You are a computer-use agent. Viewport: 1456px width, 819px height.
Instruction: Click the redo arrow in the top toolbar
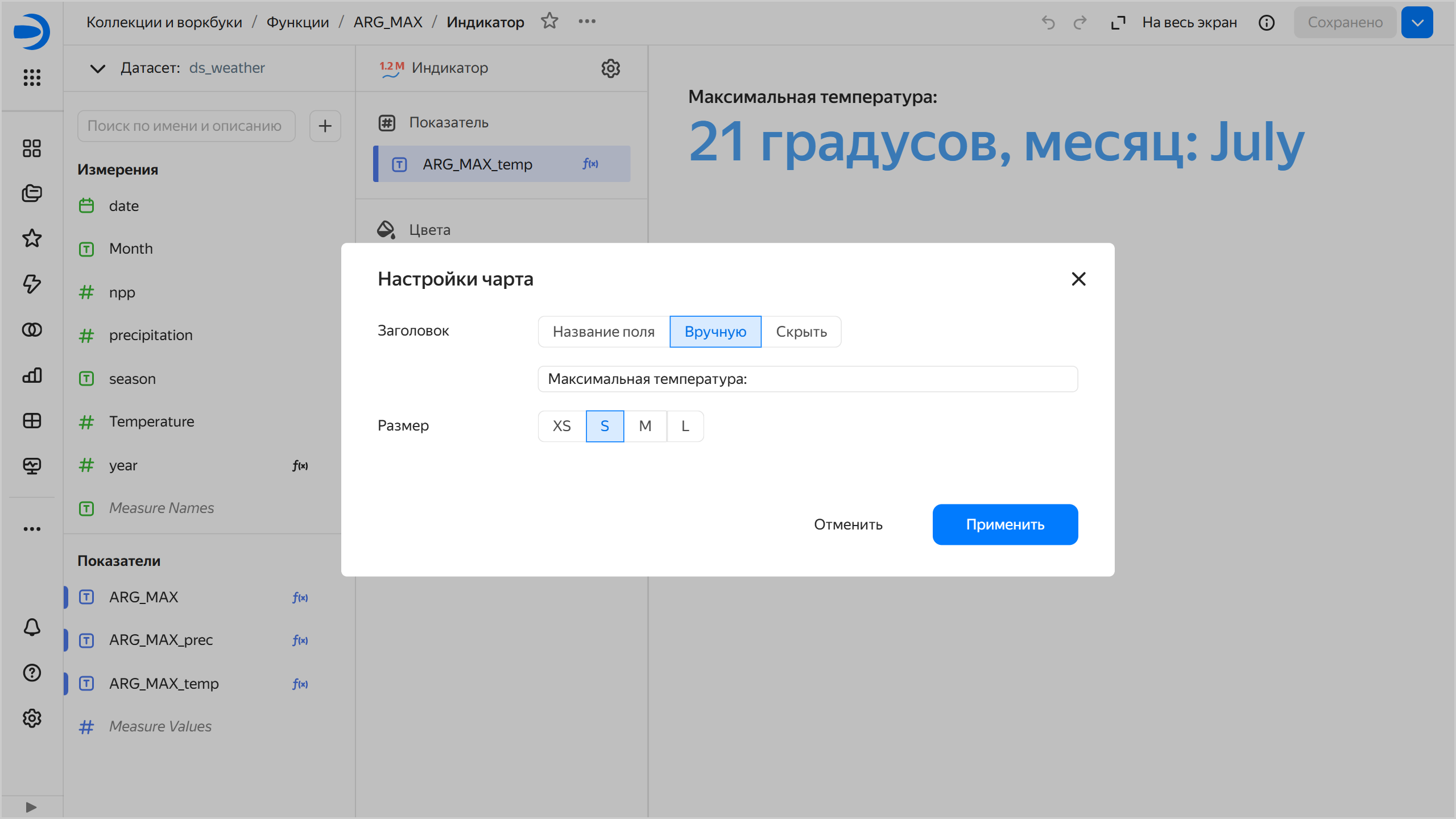click(x=1079, y=22)
